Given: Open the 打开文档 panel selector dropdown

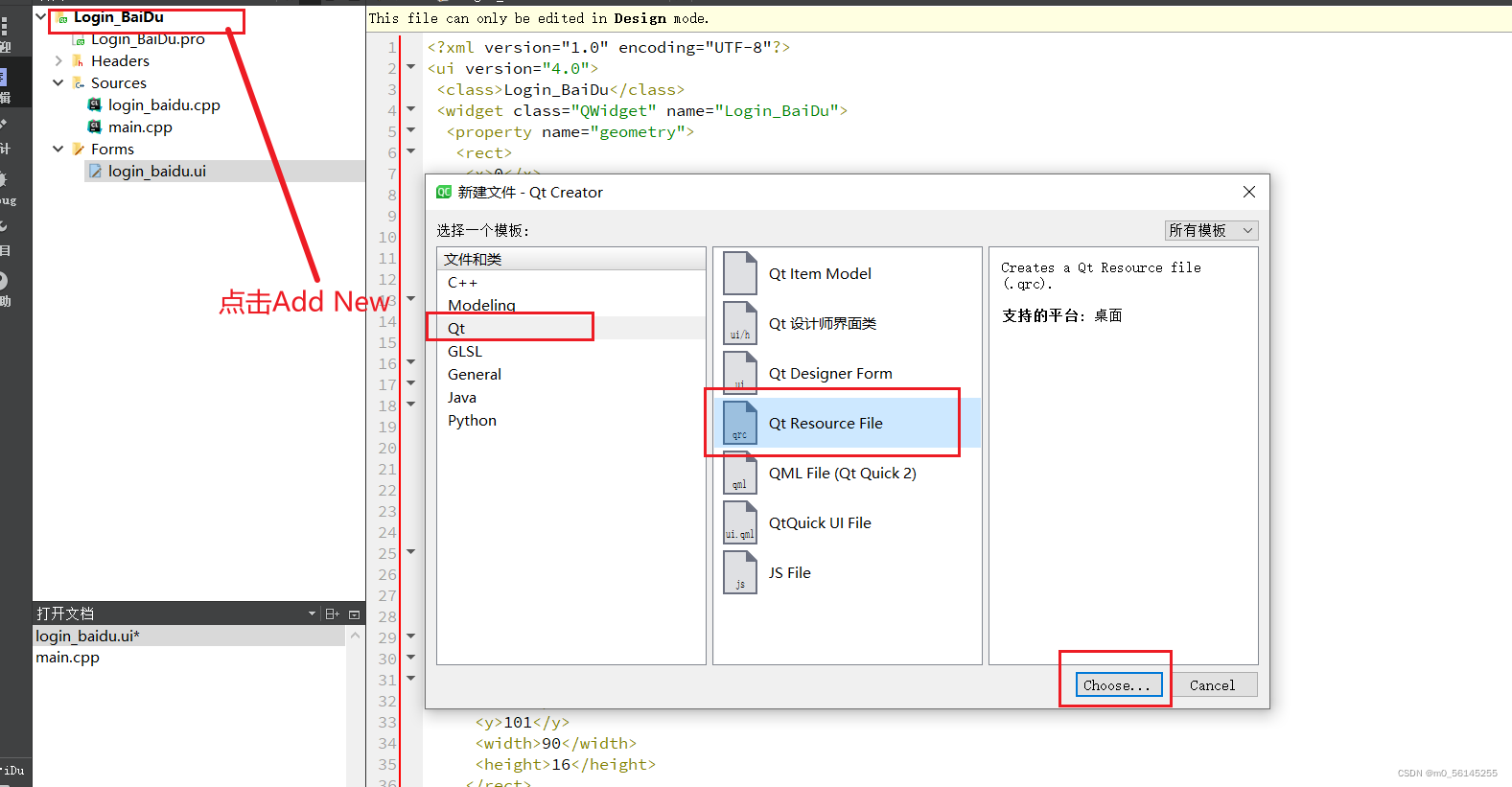Looking at the screenshot, I should pyautogui.click(x=312, y=613).
